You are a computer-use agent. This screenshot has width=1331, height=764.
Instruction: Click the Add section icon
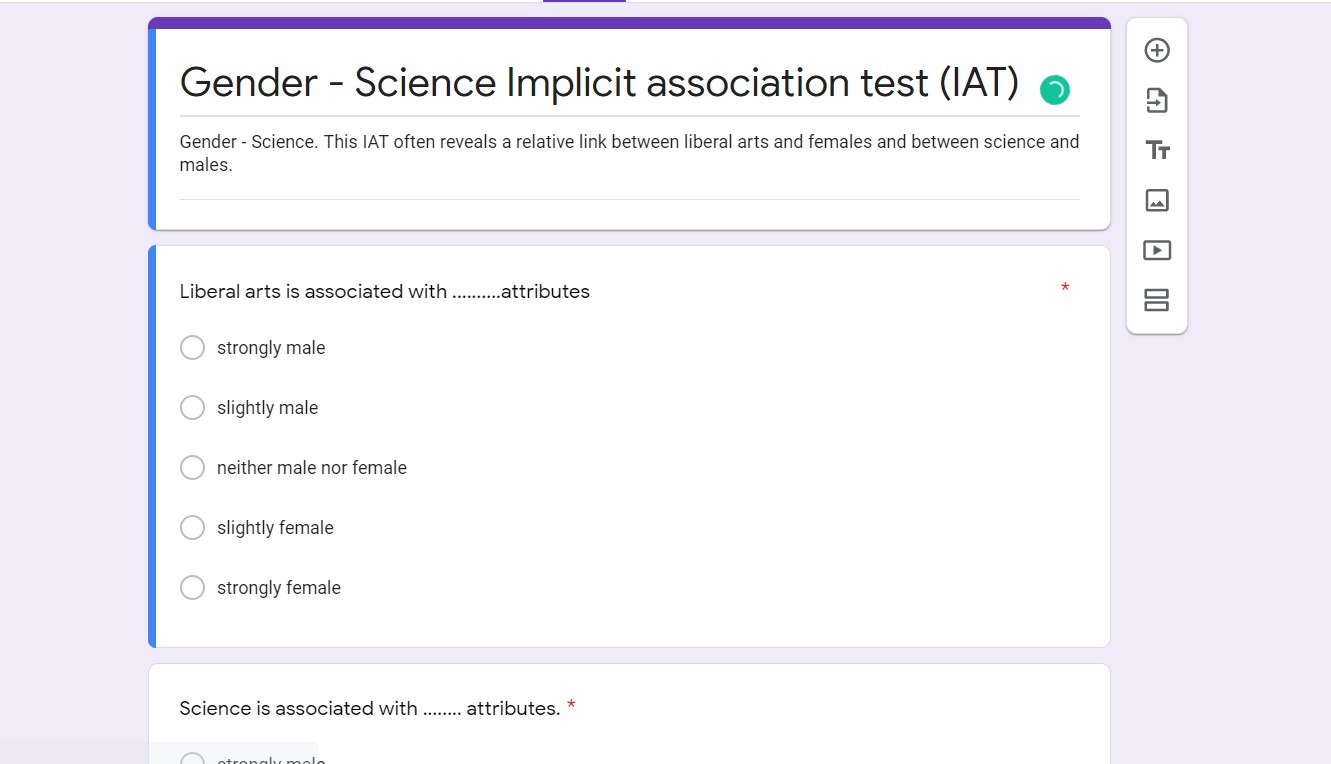click(1157, 300)
